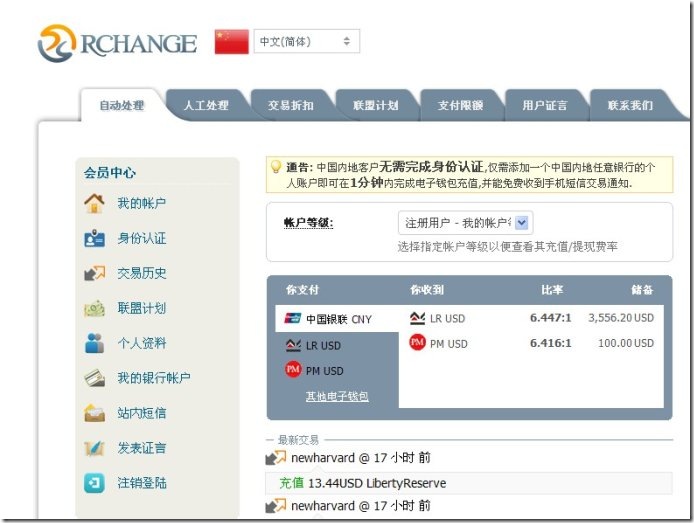694x523 pixels.
Task: Click the envelope icon for 站内短信
Action: 94,413
